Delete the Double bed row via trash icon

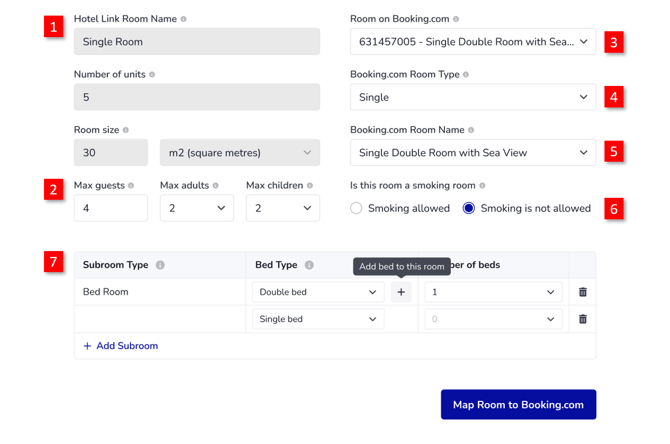tap(583, 292)
